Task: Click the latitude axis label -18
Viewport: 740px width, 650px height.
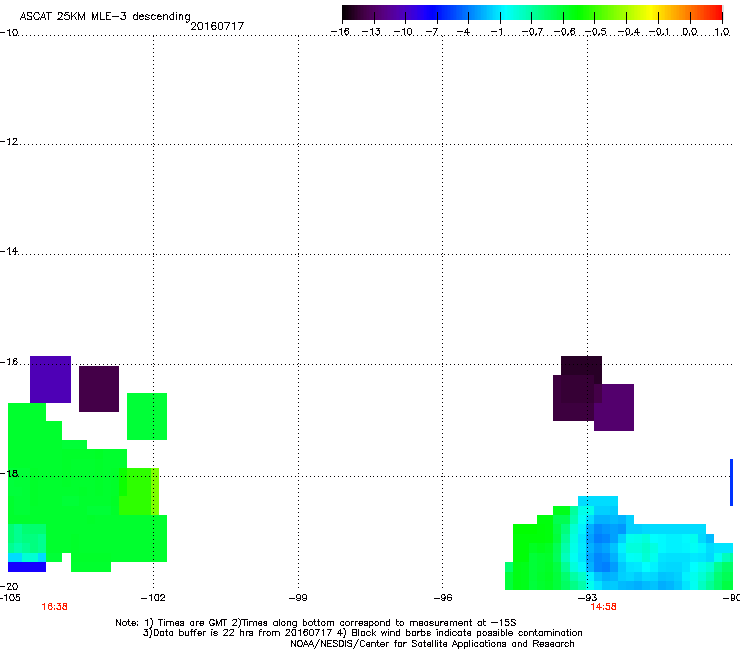Action: pos(9,473)
